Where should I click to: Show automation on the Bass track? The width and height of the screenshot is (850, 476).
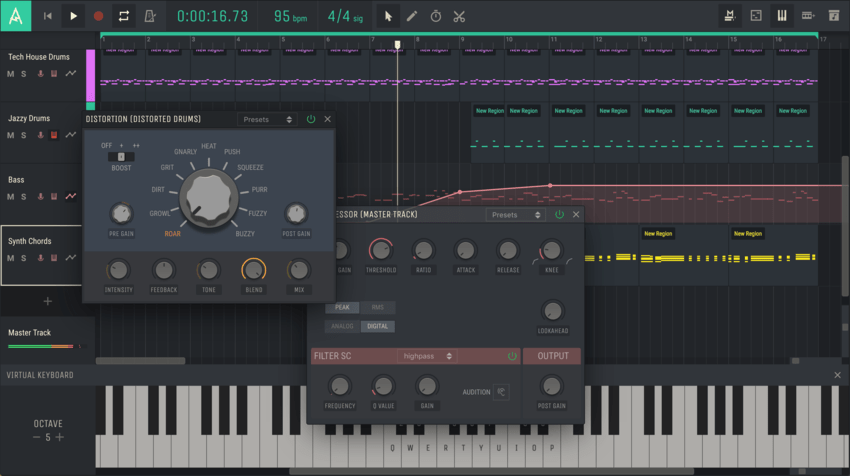(71, 197)
